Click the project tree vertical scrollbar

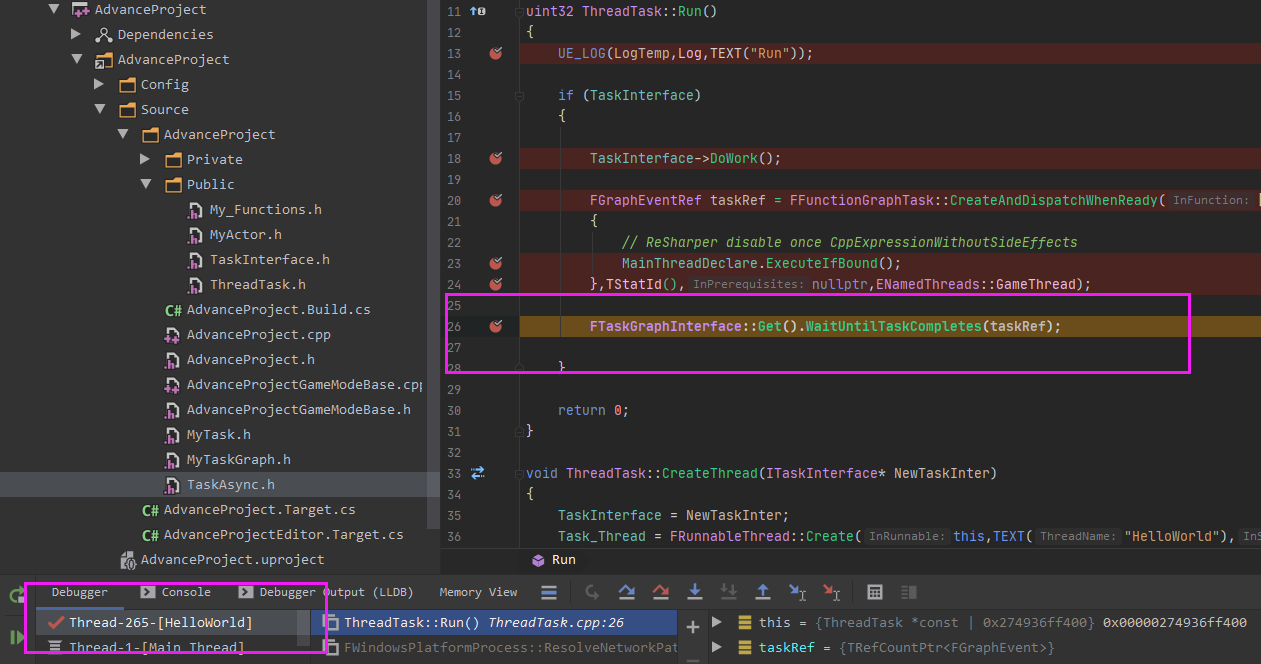click(x=433, y=262)
